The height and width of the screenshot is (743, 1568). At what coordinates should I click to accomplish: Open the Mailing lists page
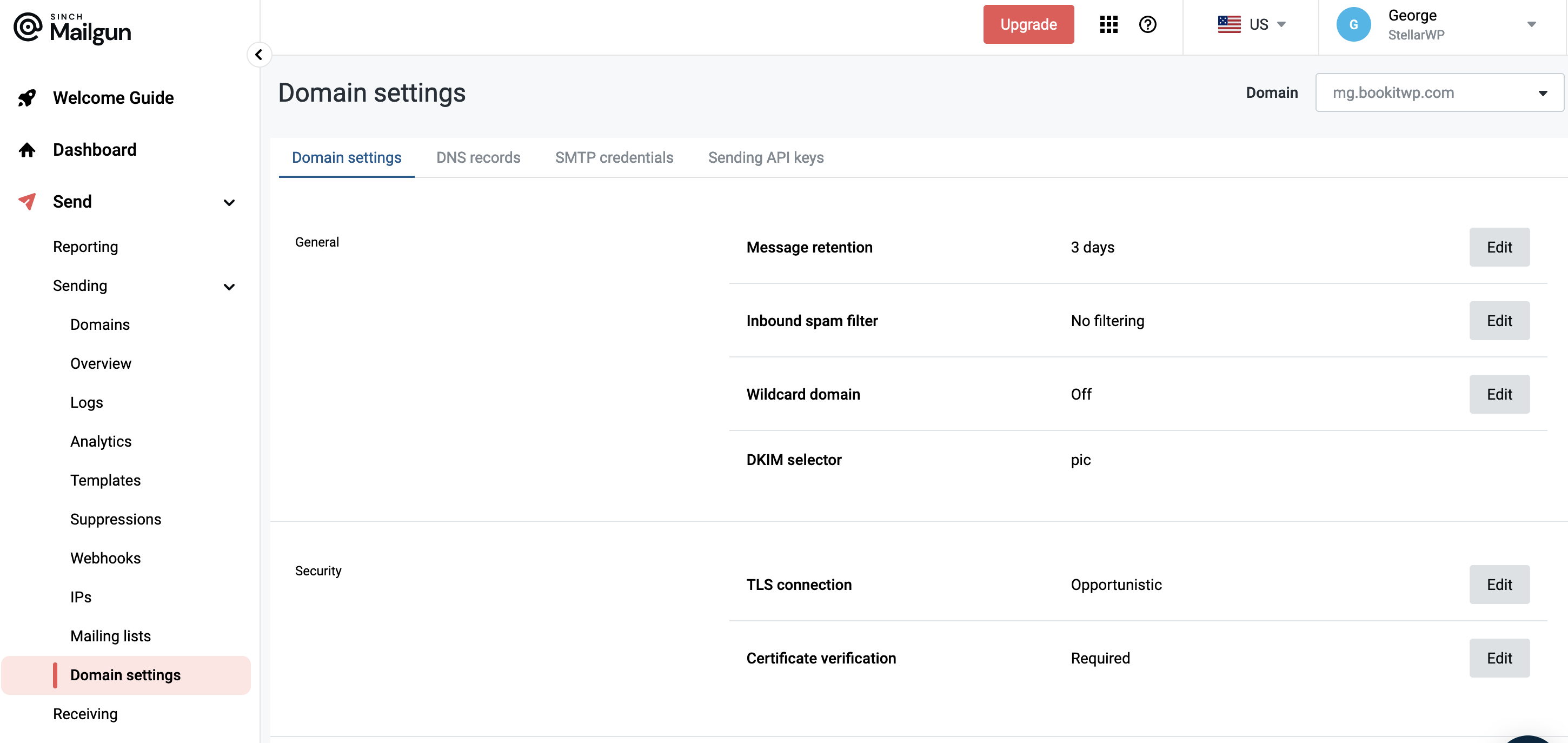coord(110,635)
